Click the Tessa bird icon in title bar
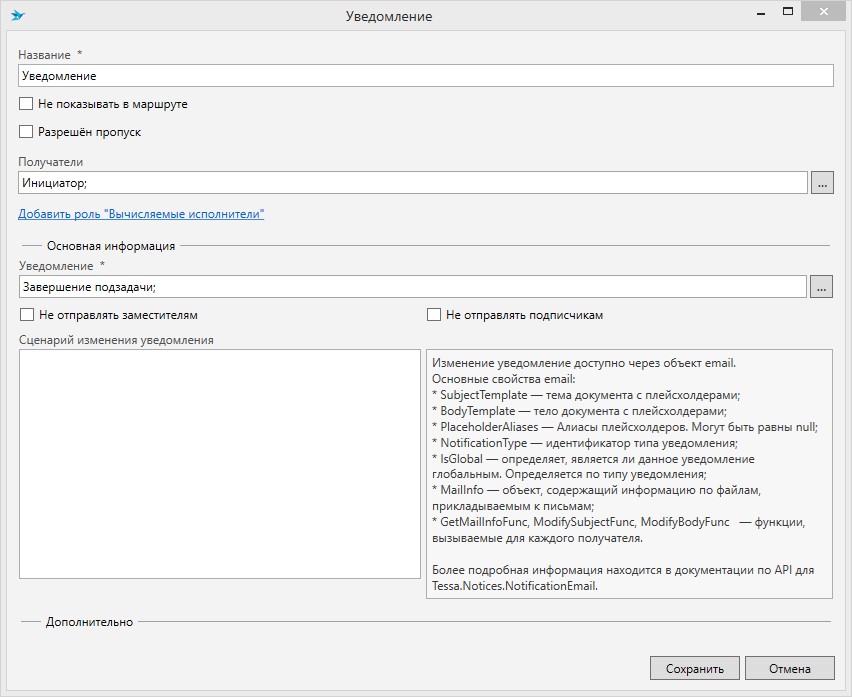This screenshot has height=697, width=852. coord(17,16)
